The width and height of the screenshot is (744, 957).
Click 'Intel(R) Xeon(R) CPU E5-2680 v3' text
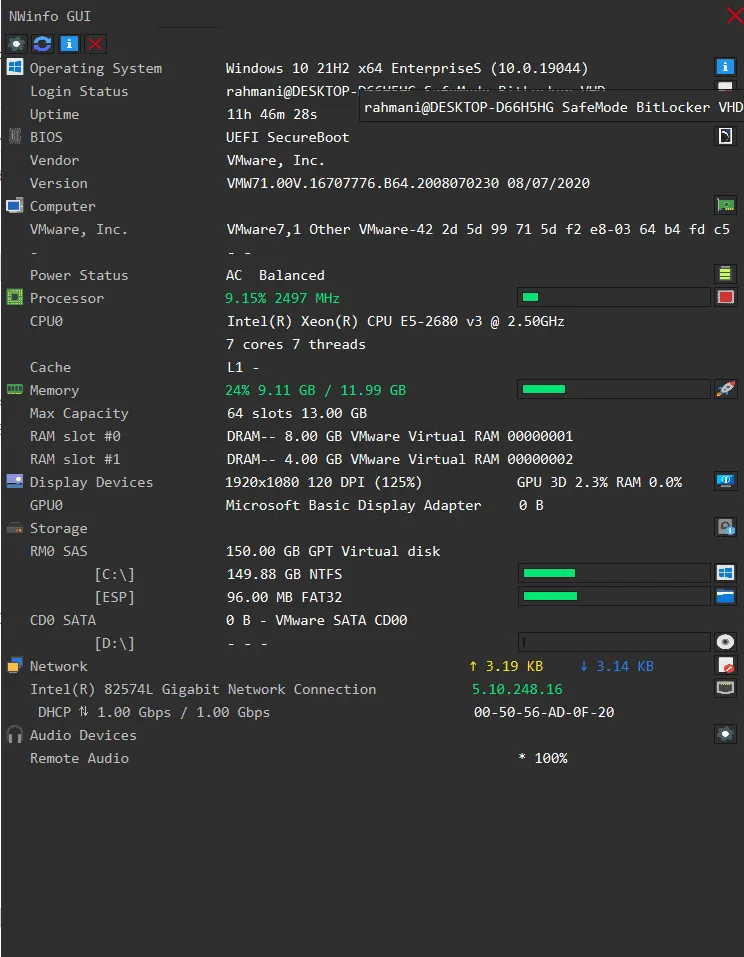tap(355, 321)
